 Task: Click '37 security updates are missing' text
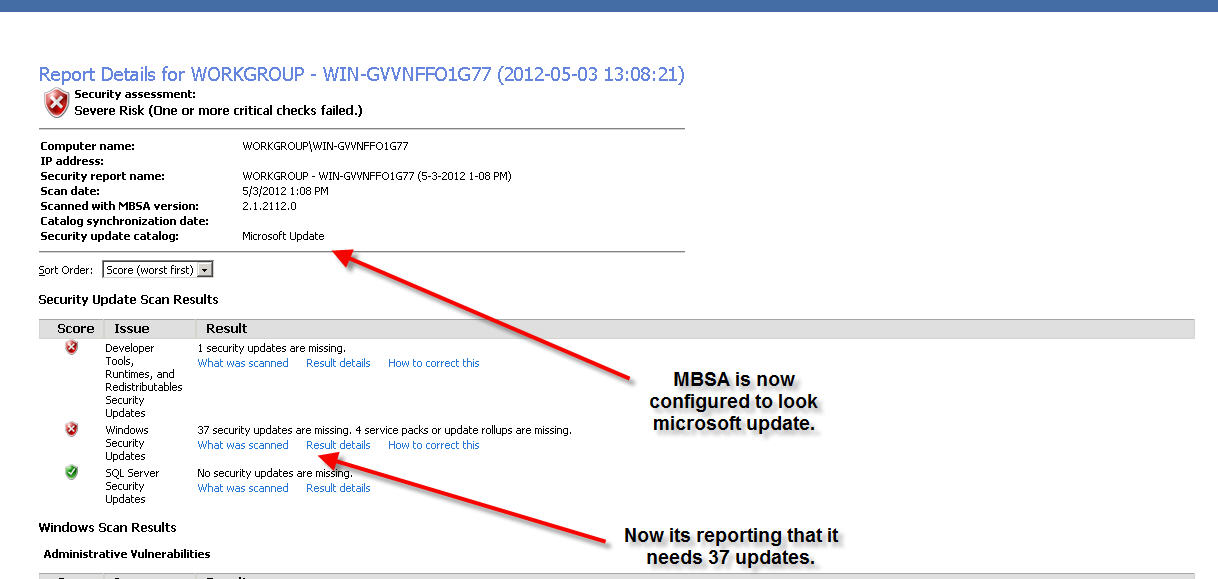click(274, 430)
